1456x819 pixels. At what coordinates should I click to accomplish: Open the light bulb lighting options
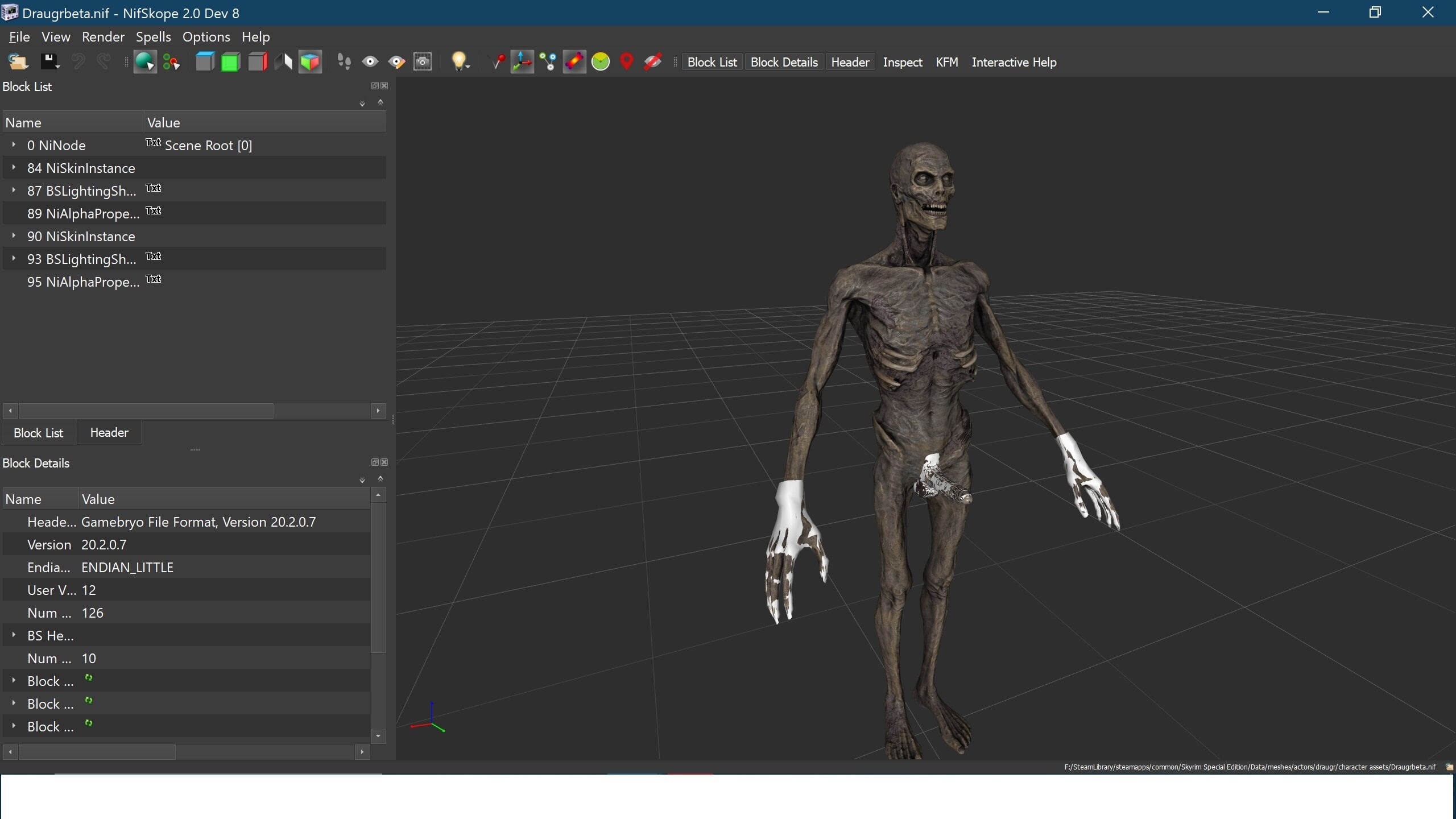(460, 62)
